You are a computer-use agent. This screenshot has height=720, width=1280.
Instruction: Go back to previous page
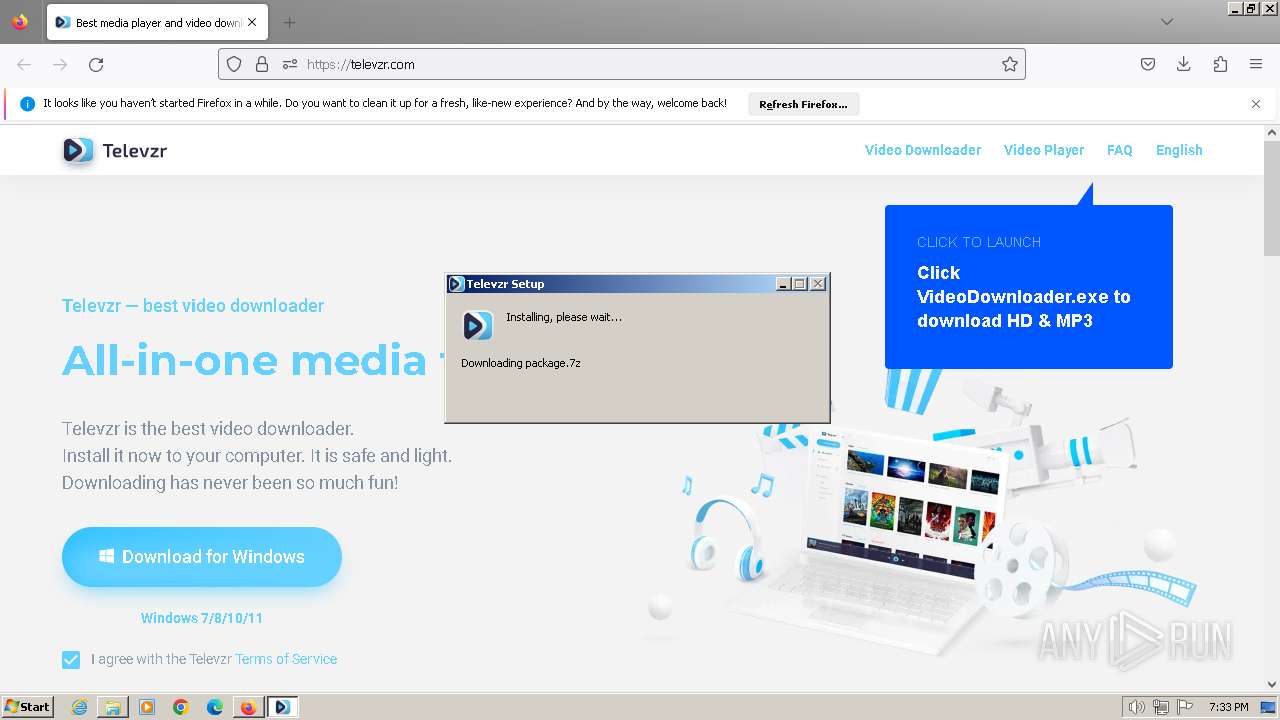[24, 64]
